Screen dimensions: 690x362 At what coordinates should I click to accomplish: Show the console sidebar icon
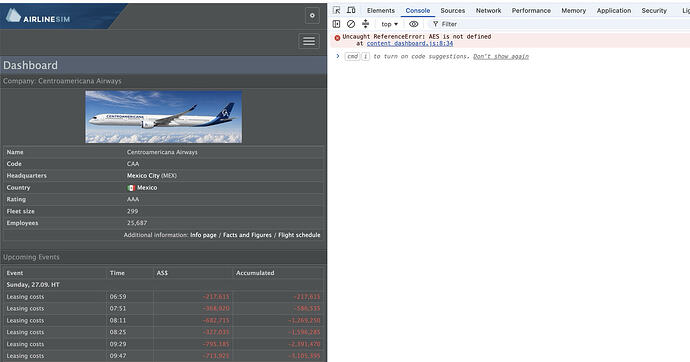(x=337, y=24)
